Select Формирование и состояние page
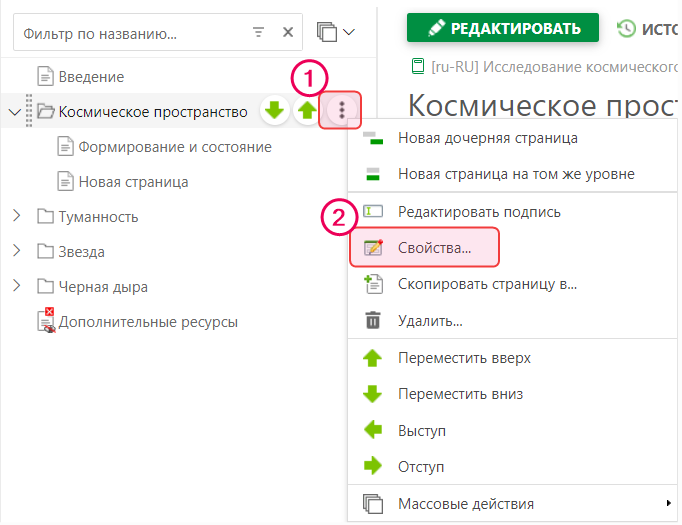682x525 pixels. (x=175, y=147)
